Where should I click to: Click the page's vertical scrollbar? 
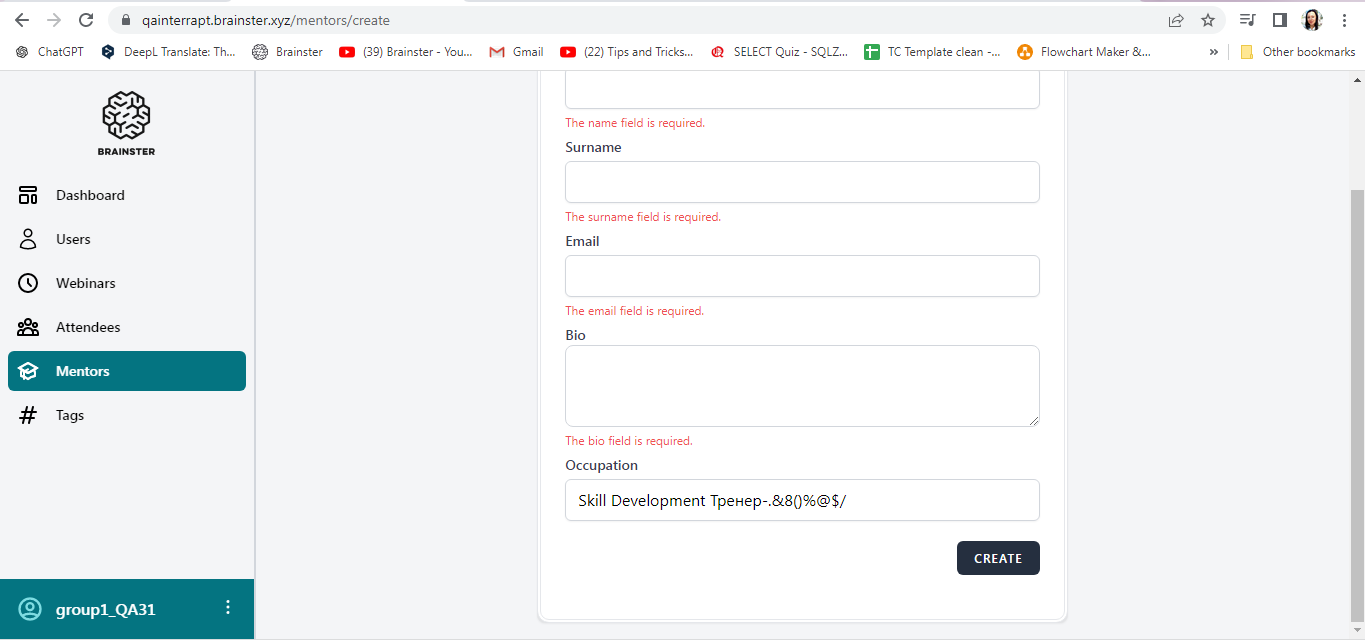(x=1357, y=400)
